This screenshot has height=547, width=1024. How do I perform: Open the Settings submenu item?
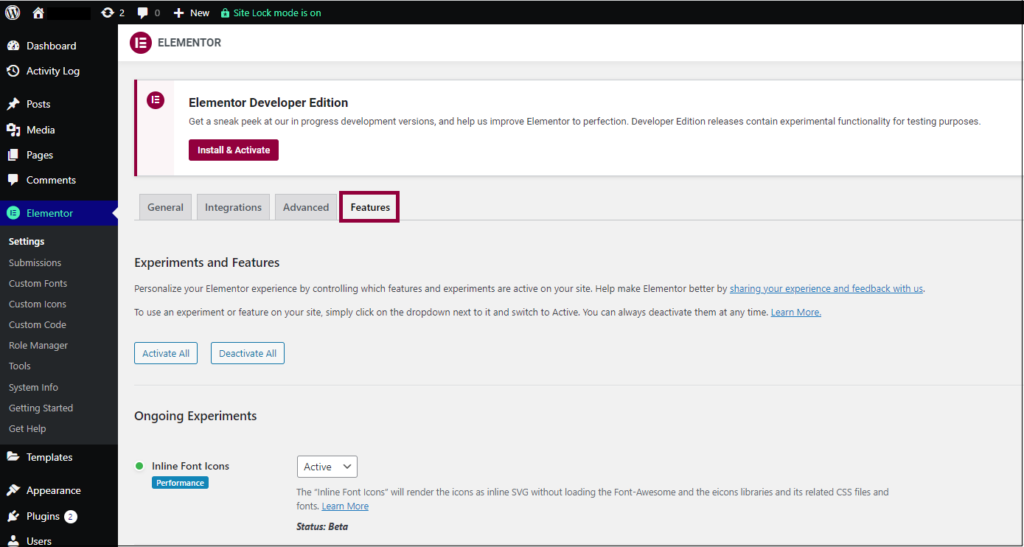[27, 242]
